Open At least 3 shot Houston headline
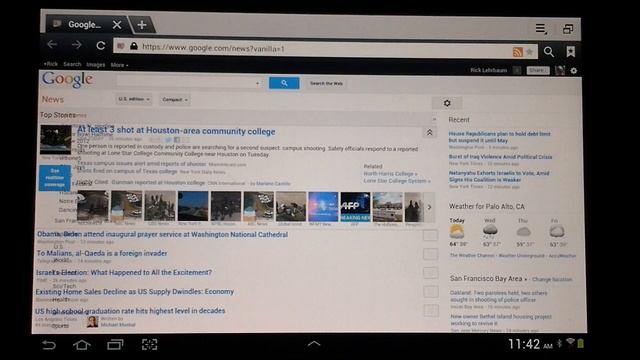This screenshot has width=640, height=360. 176,131
